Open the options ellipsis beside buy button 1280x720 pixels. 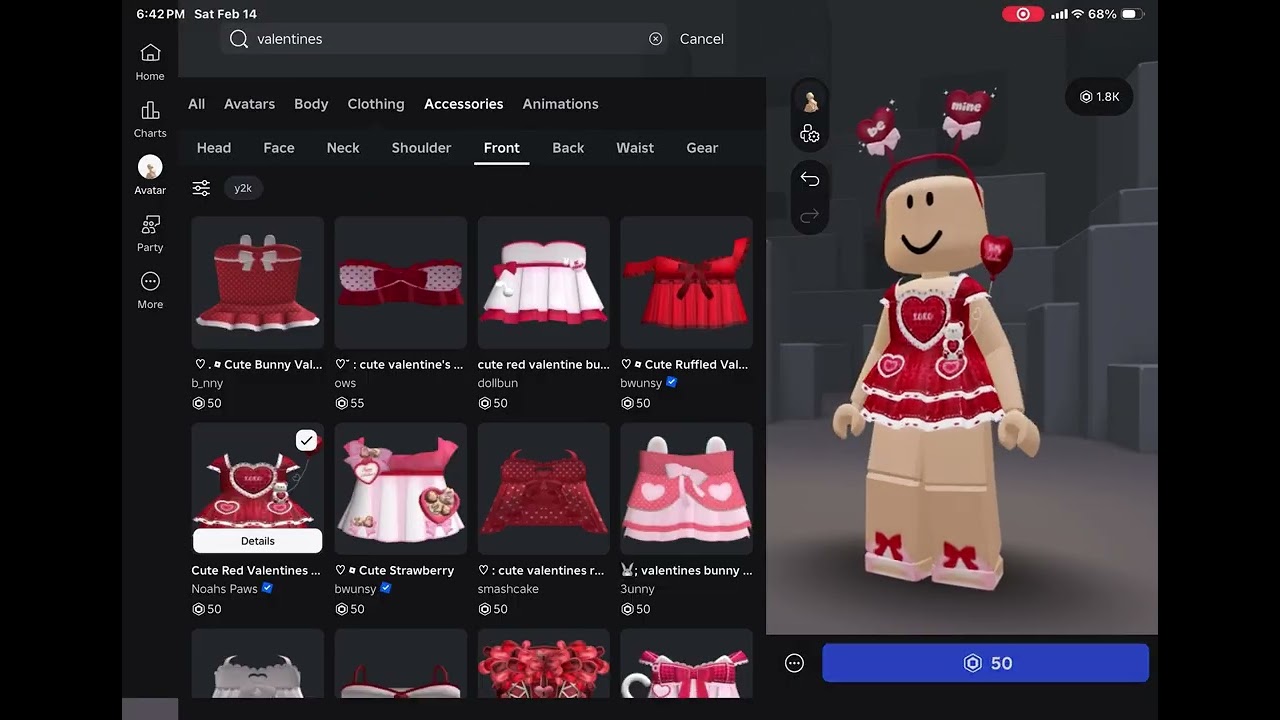(x=794, y=663)
